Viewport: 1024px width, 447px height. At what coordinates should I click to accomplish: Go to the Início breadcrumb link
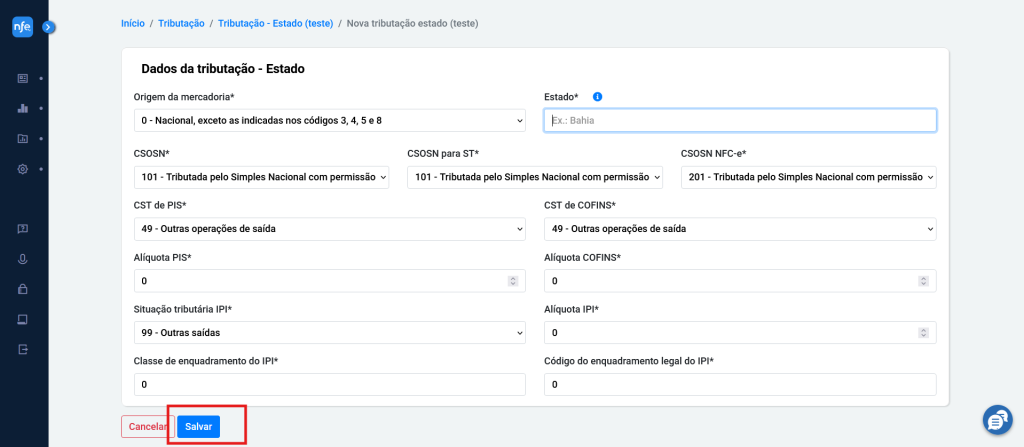133,23
